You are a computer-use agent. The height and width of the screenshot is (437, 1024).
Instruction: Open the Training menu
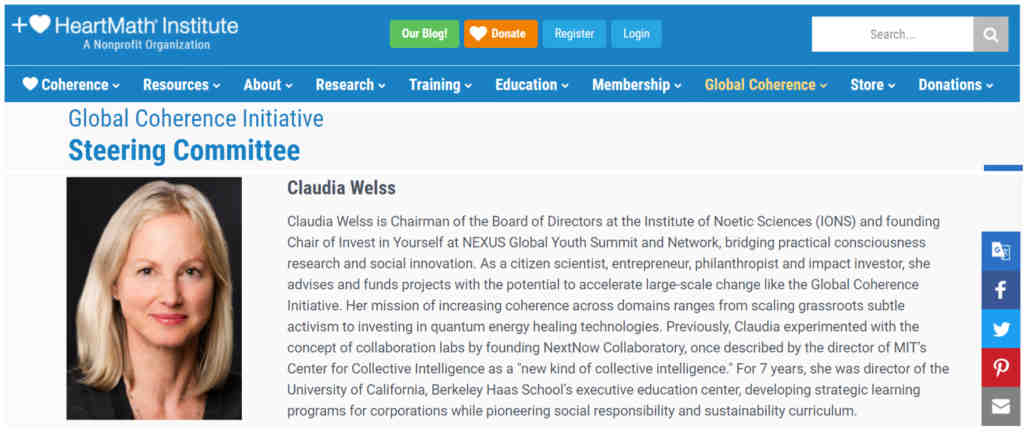[440, 85]
